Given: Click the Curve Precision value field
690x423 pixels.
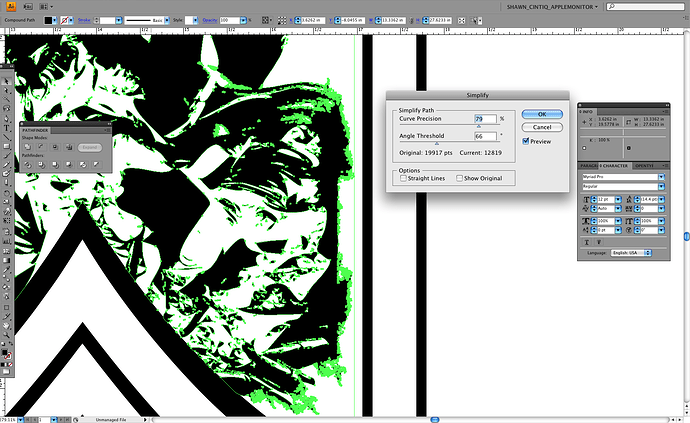Looking at the screenshot, I should (x=485, y=119).
